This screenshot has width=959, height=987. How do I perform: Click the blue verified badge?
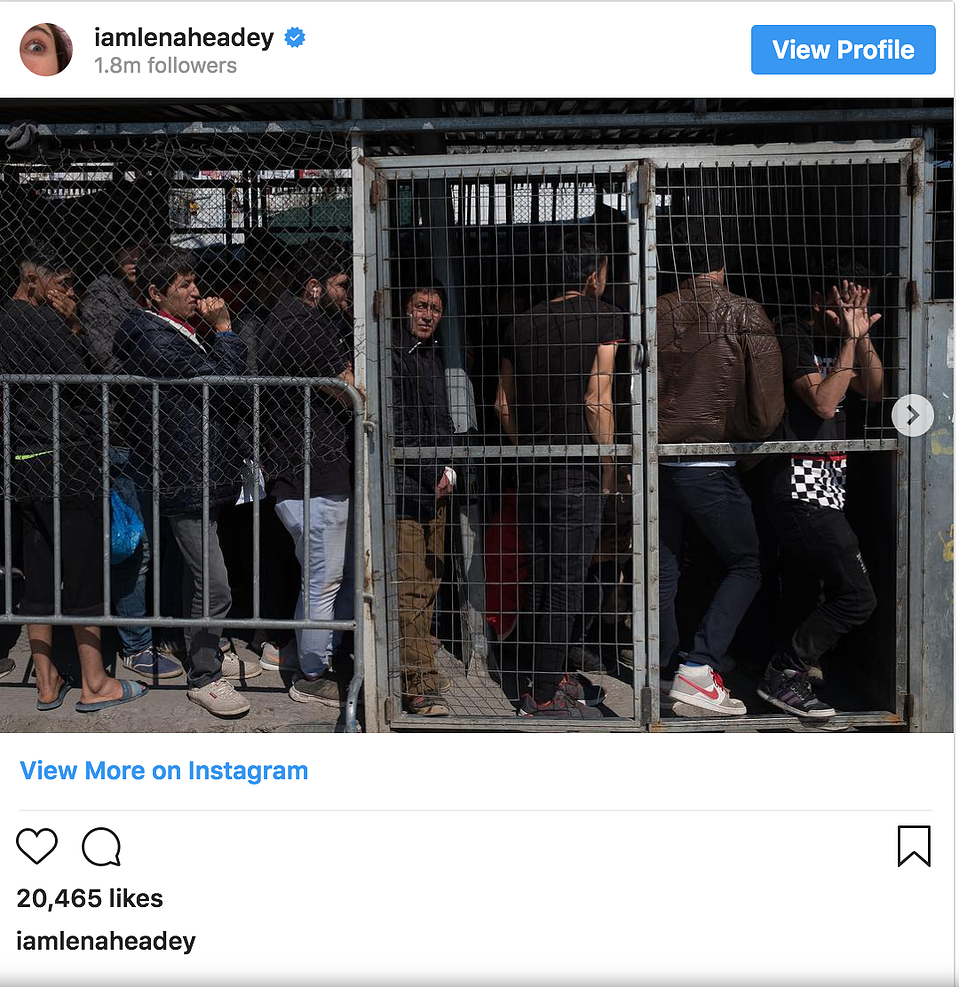(294, 38)
